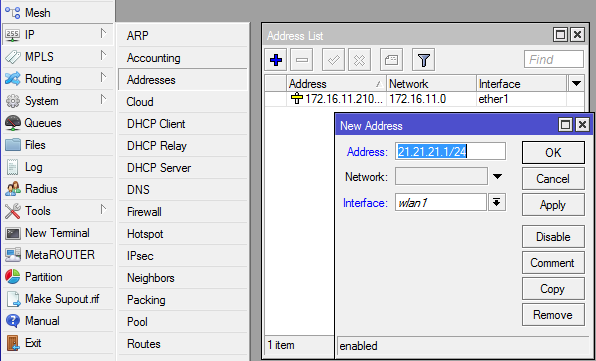
Task: Open DHCP Relay from the IP submenu
Action: tap(183, 146)
